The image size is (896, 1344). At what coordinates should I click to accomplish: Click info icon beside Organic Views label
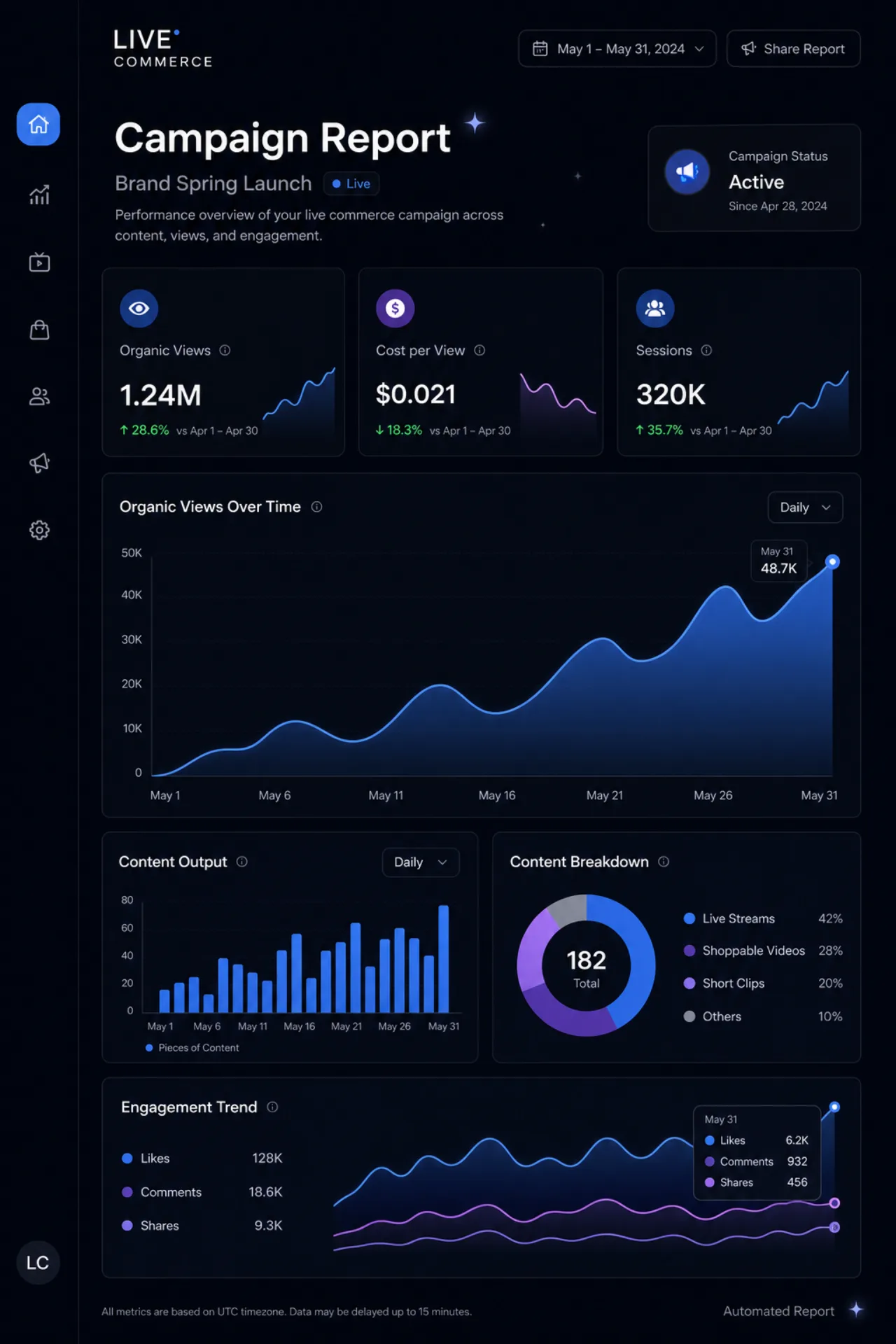tap(225, 350)
